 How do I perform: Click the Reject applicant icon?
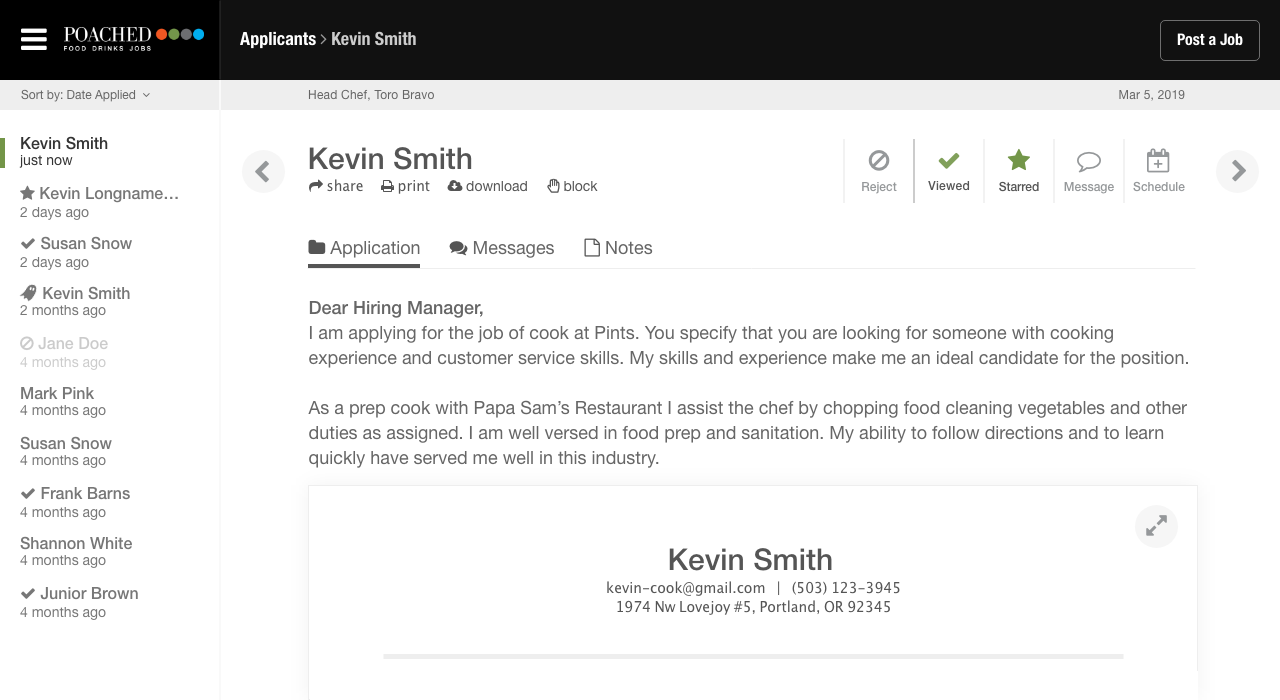(879, 171)
